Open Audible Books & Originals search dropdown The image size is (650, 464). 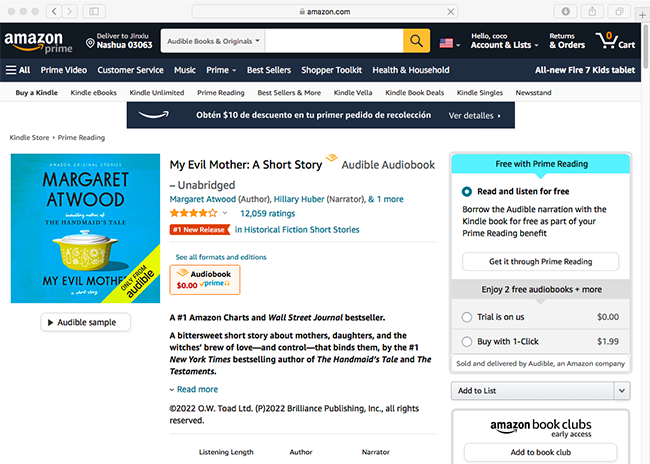(212, 41)
